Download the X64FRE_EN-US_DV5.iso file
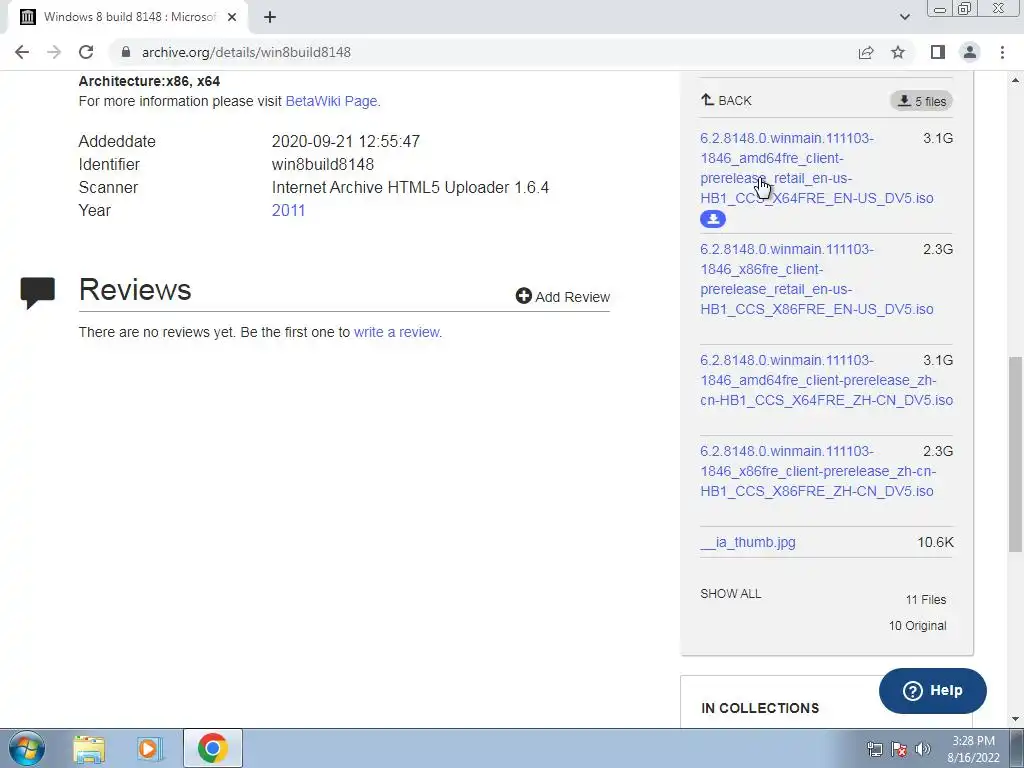1024x768 pixels. pyautogui.click(x=816, y=168)
